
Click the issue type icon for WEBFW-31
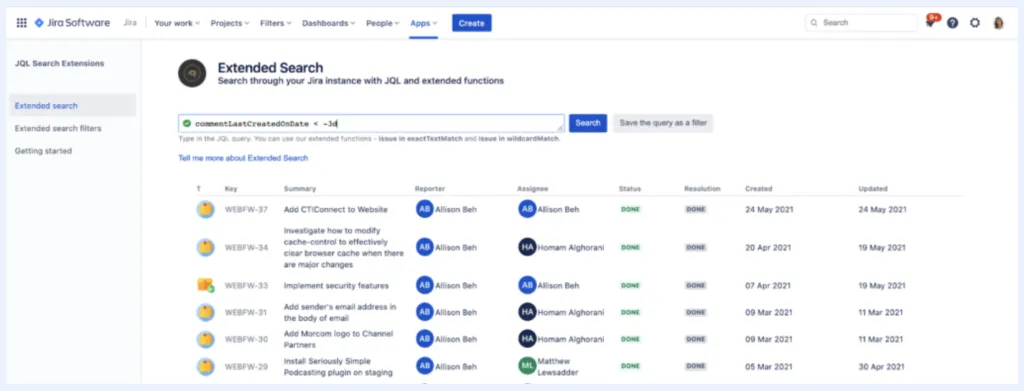pos(206,313)
